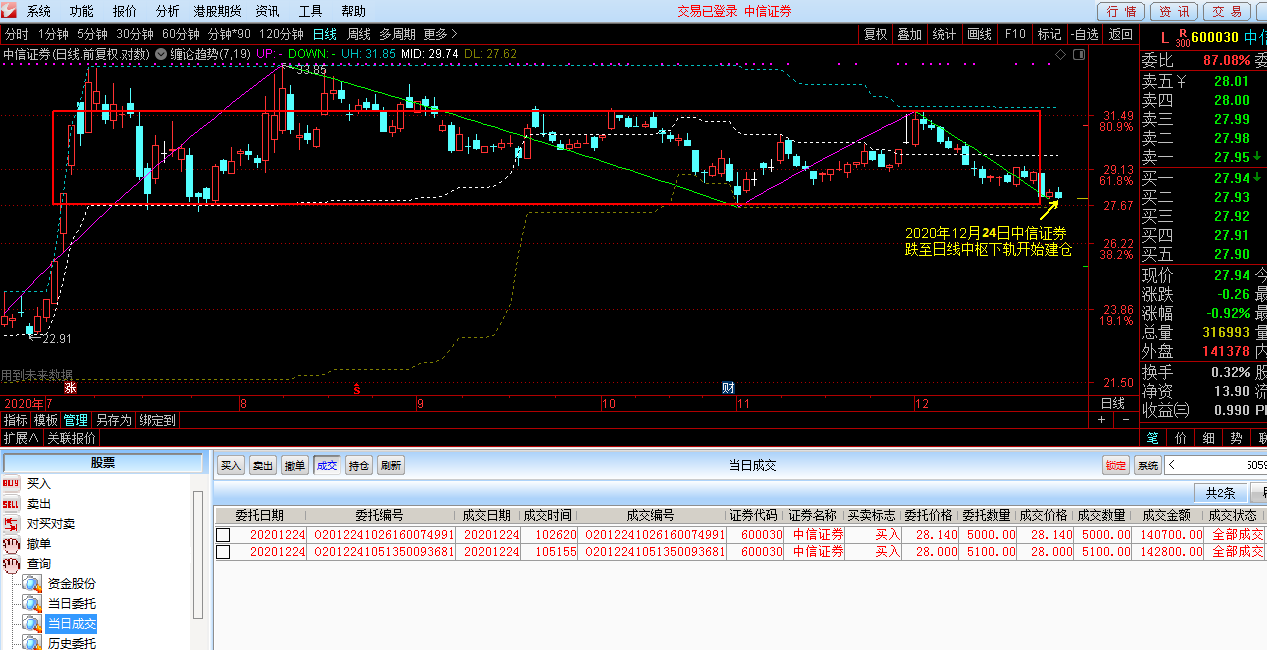Viewport: 1267px width, 650px height.
Task: Click the 交易 button at top right
Action: [1225, 12]
